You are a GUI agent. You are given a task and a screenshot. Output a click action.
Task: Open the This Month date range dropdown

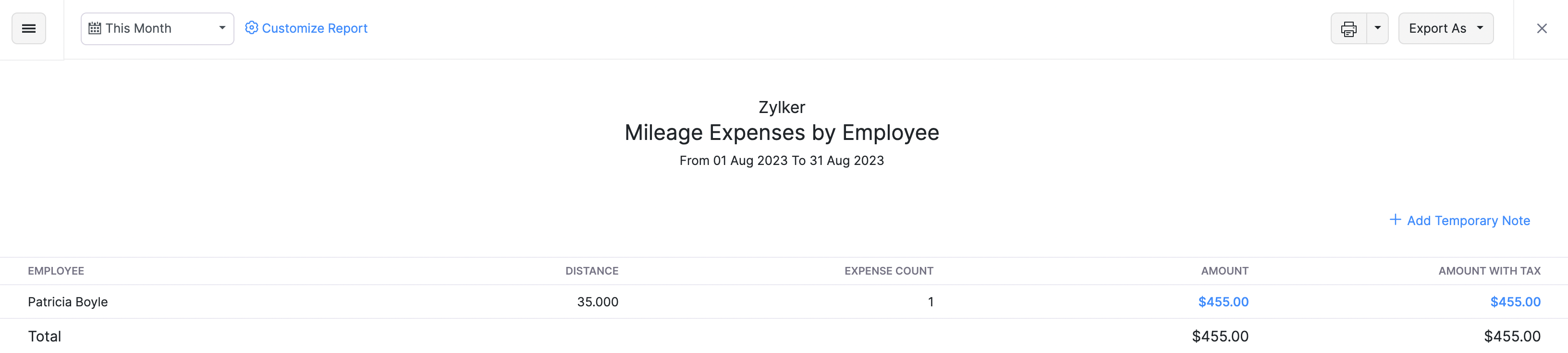coord(157,28)
